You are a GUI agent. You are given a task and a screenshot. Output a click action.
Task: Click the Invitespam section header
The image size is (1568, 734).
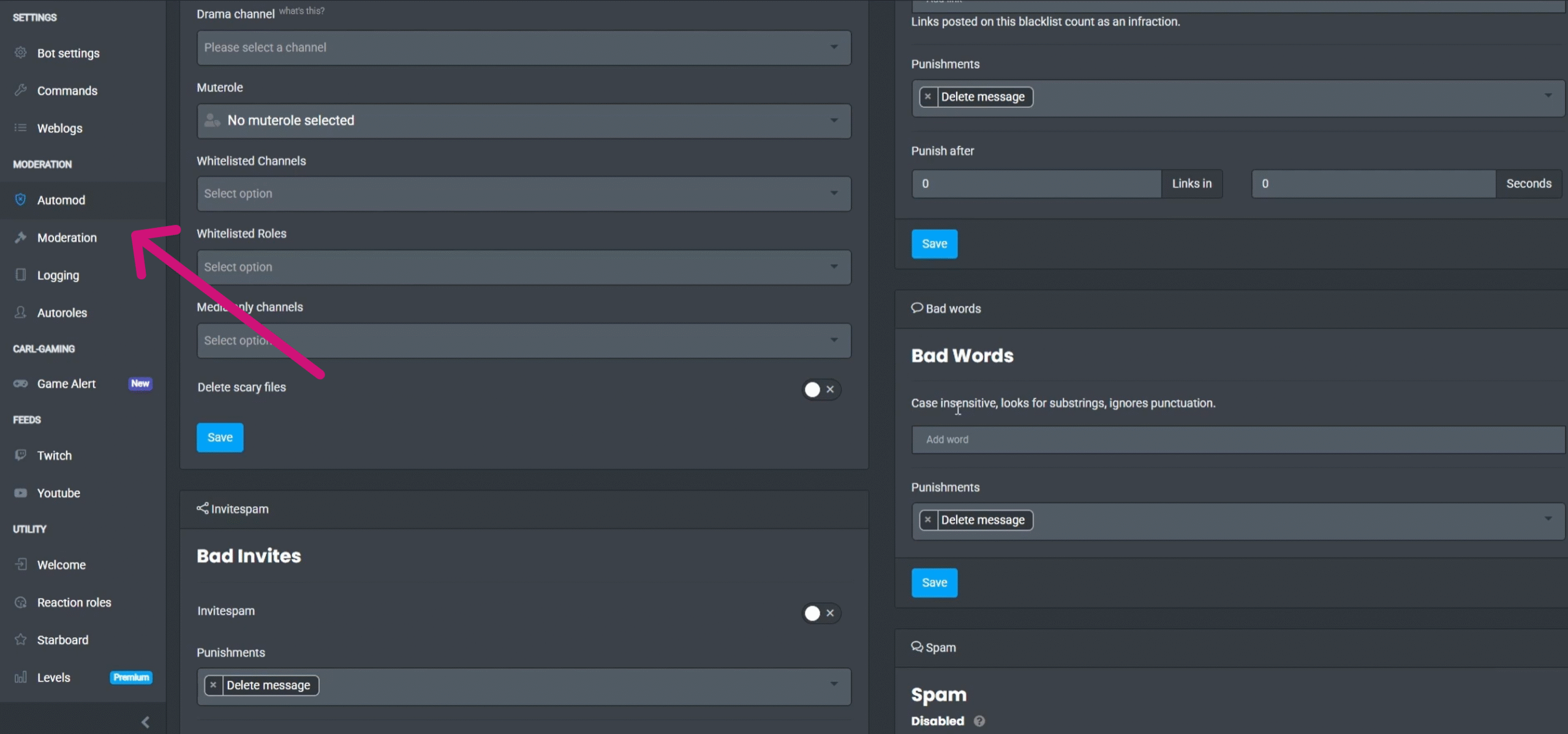233,509
